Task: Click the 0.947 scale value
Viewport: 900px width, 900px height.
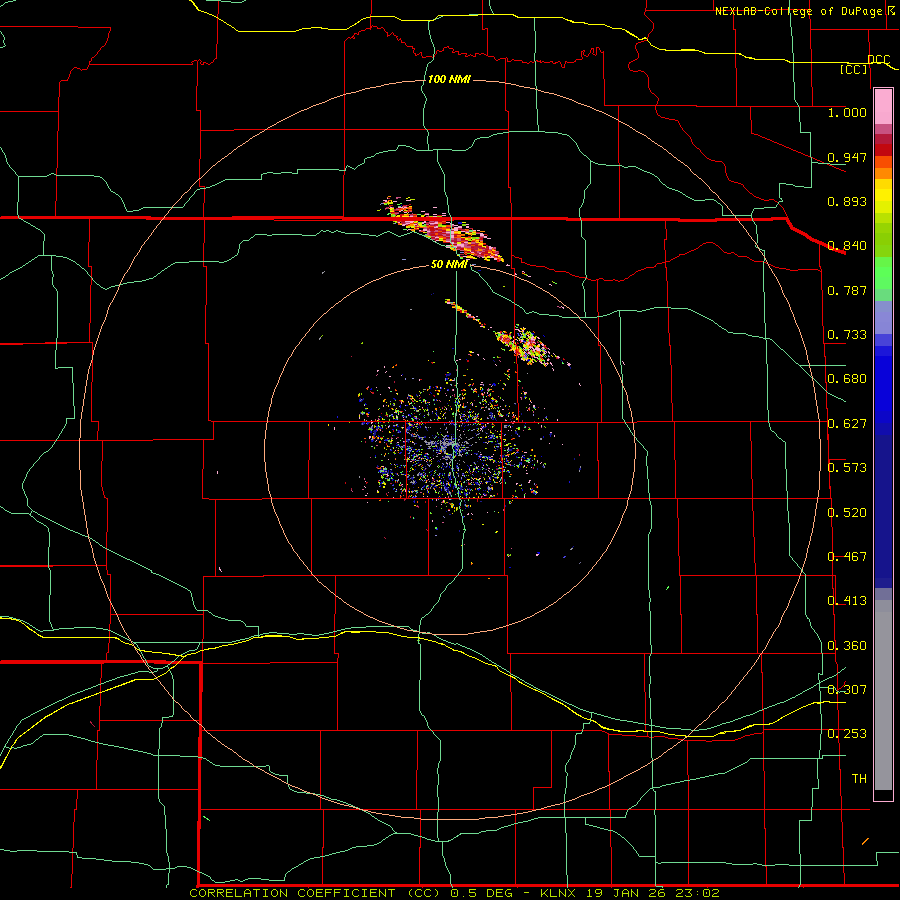Action: click(847, 157)
